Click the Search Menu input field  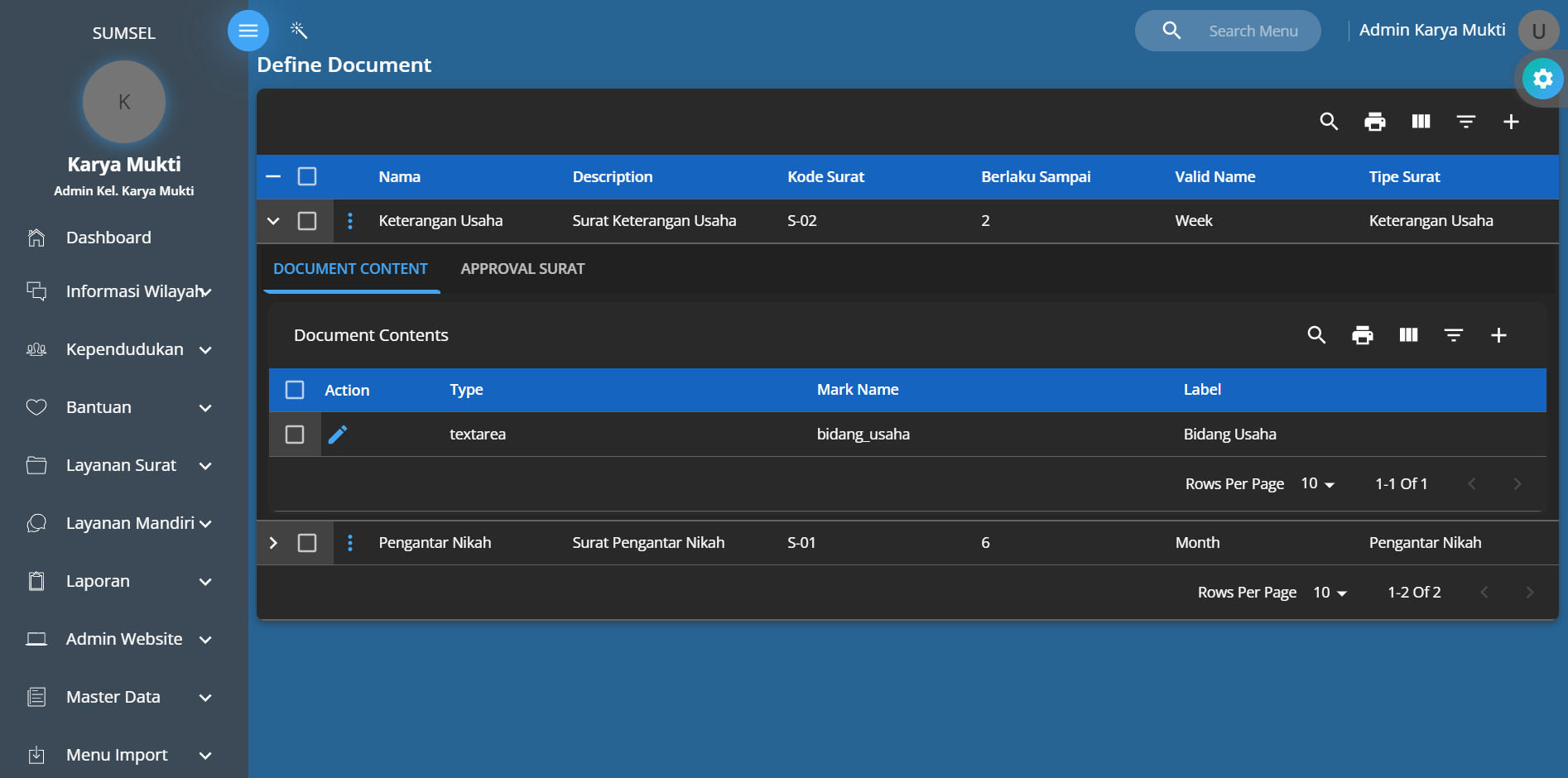pyautogui.click(x=1253, y=31)
